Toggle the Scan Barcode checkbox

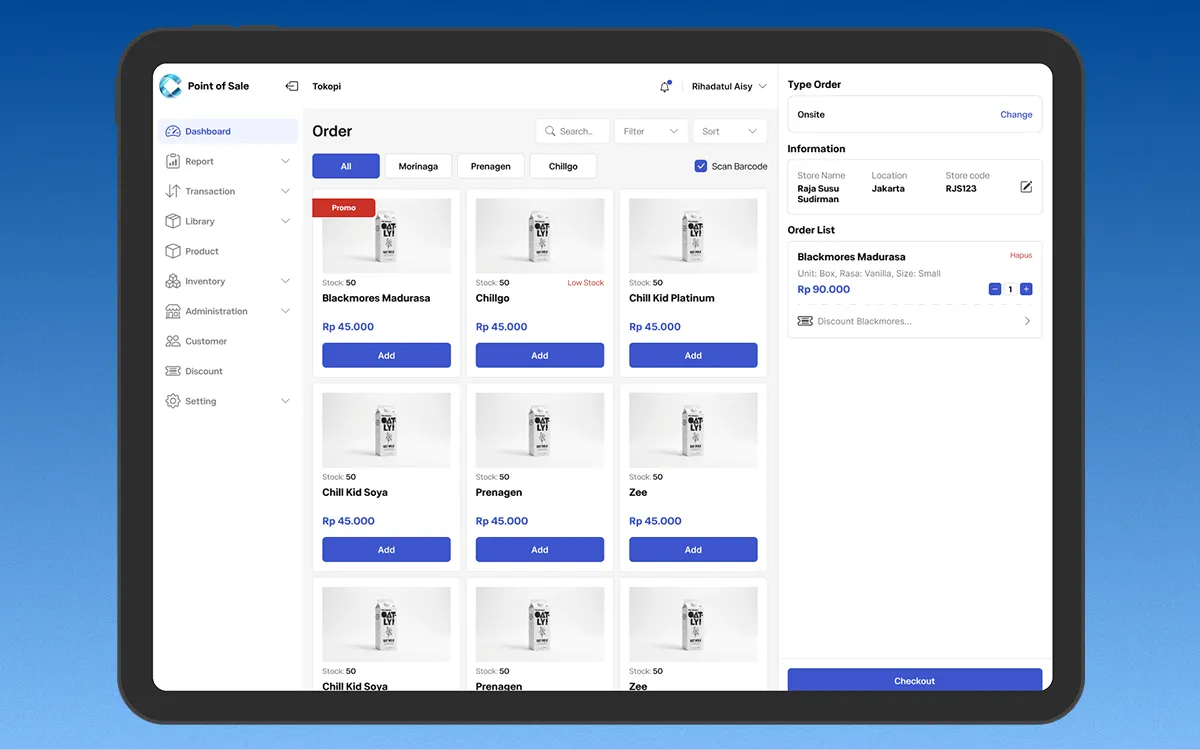701,166
